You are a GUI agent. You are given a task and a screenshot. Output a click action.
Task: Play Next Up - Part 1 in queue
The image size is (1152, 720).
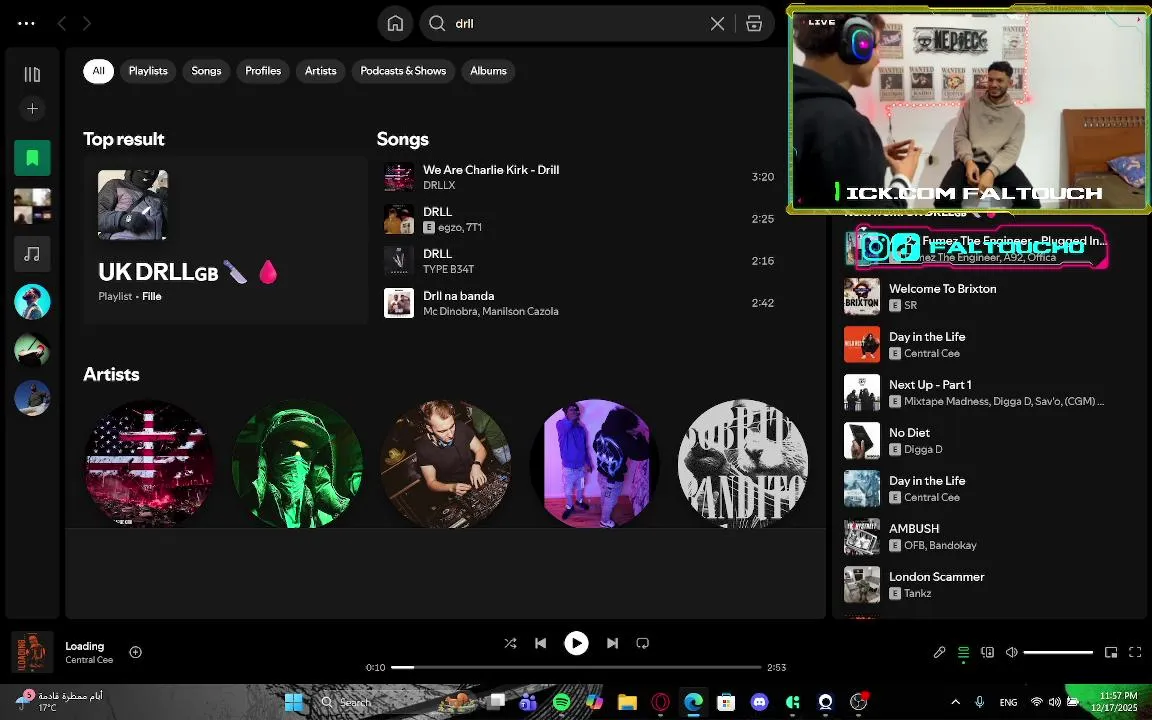[992, 393]
